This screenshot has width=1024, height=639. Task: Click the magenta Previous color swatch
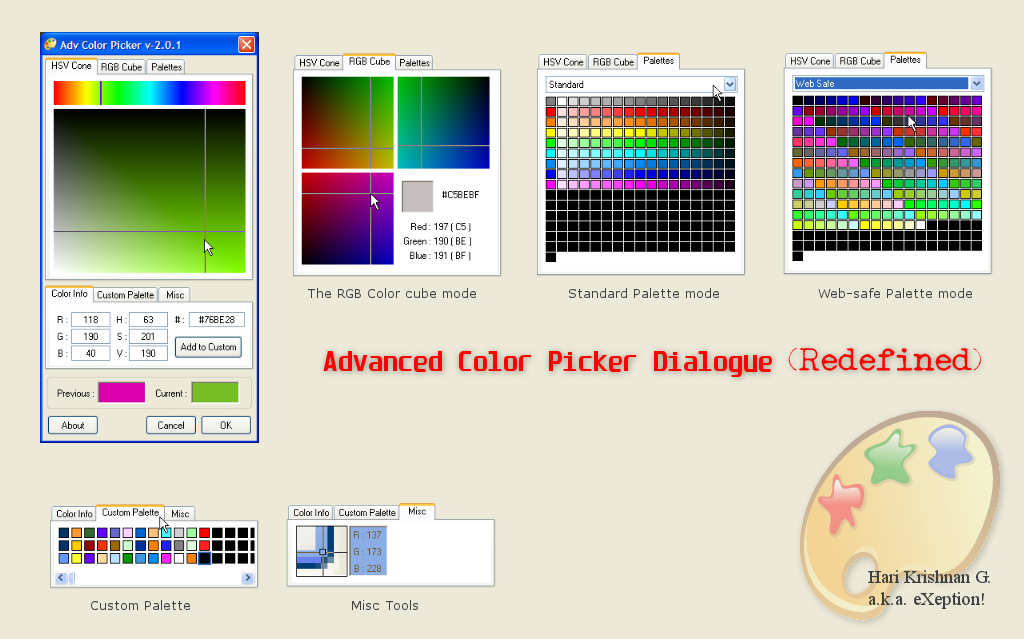121,393
